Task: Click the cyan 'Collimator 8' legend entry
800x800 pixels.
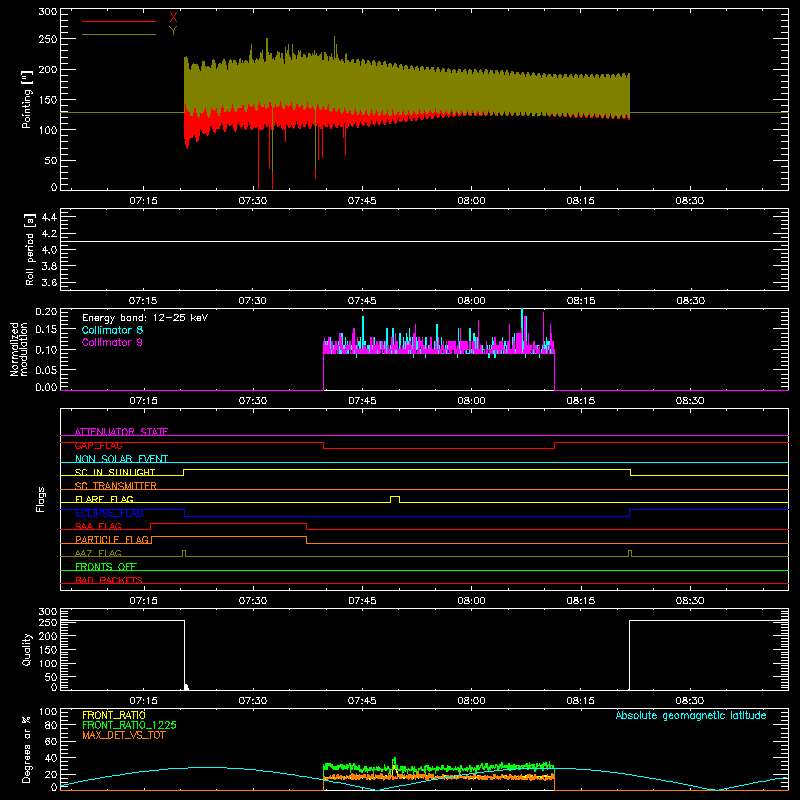Action: click(112, 330)
